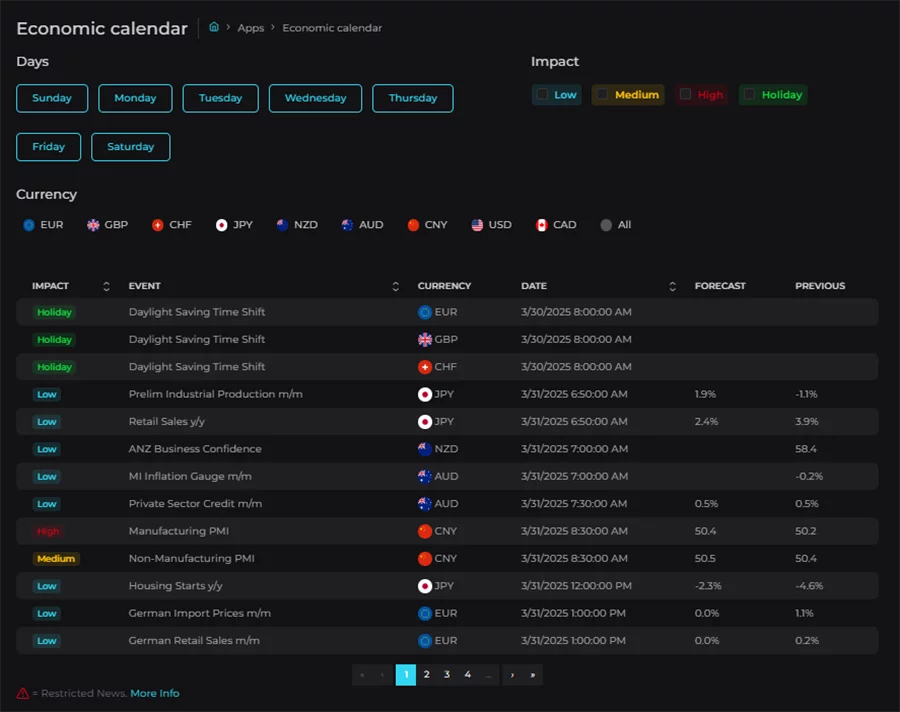The height and width of the screenshot is (712, 900).
Task: Click Economic calendar breadcrumb item
Action: point(332,28)
